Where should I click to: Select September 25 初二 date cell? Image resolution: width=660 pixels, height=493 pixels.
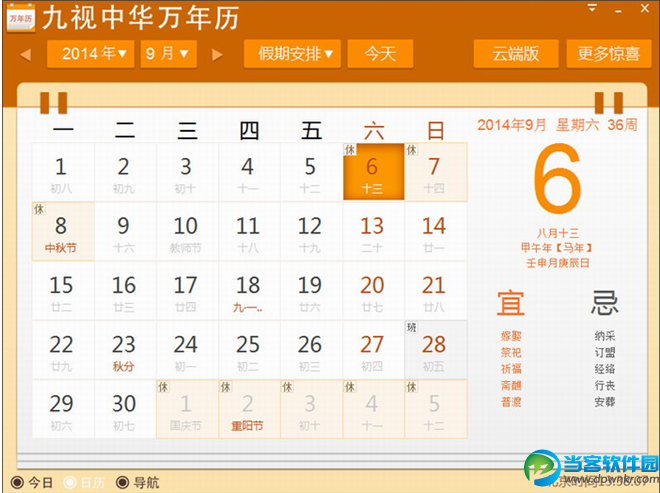click(x=249, y=350)
